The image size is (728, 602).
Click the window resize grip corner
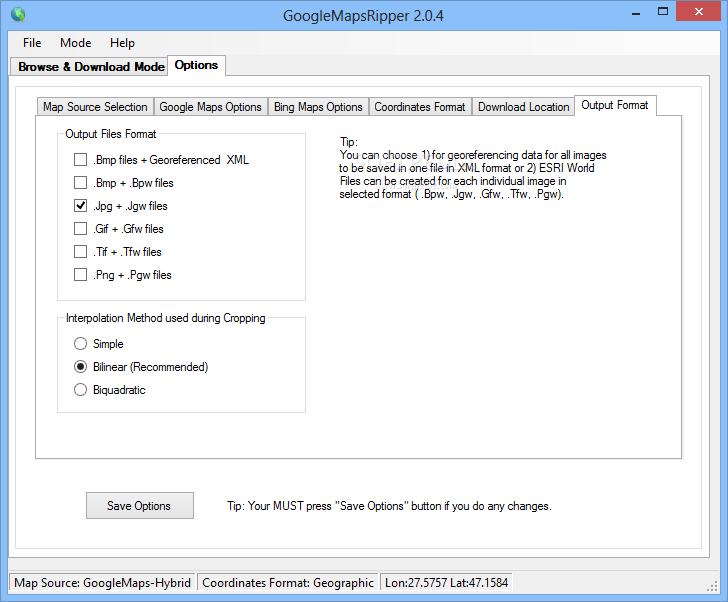tap(712, 586)
